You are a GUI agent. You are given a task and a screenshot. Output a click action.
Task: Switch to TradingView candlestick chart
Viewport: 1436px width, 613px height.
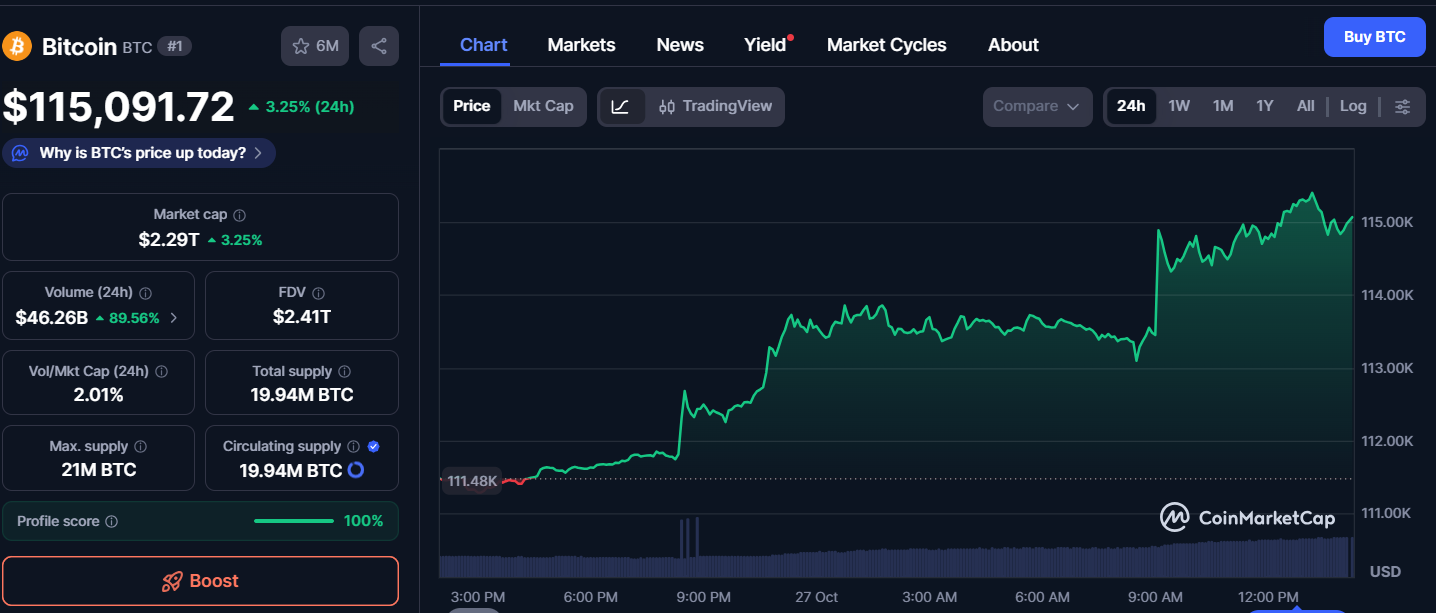715,106
